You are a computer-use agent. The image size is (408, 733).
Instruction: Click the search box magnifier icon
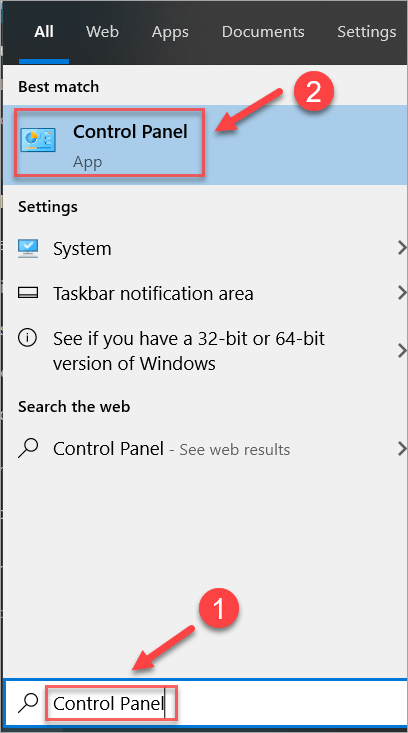point(28,703)
